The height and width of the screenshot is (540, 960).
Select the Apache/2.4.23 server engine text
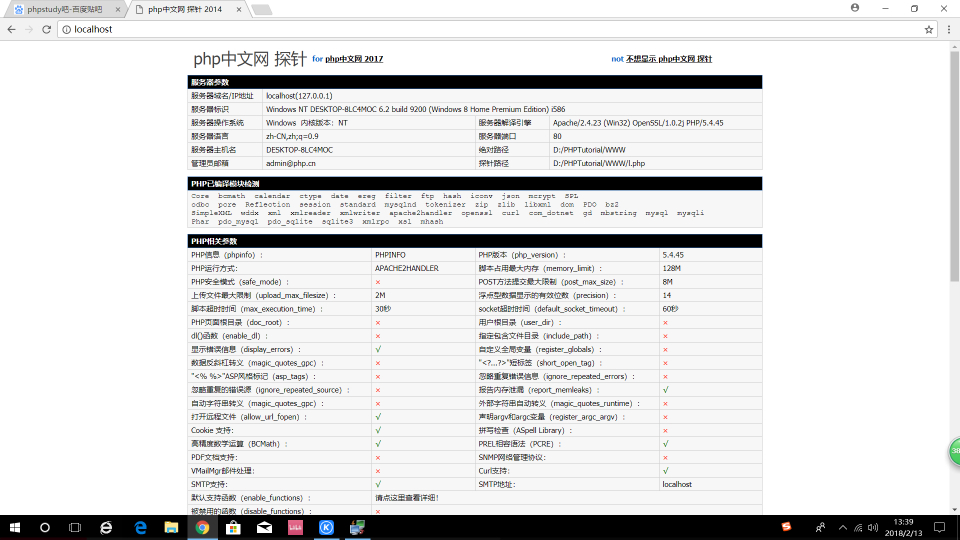(x=638, y=123)
